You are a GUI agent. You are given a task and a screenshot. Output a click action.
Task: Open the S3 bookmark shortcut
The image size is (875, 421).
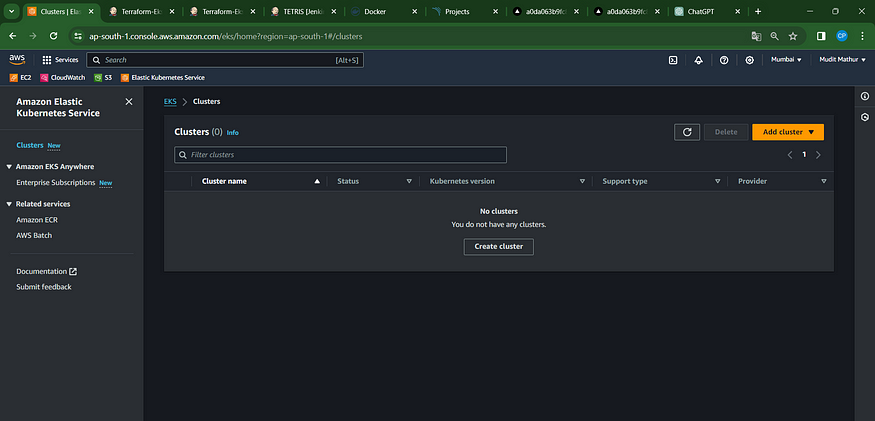pos(103,78)
